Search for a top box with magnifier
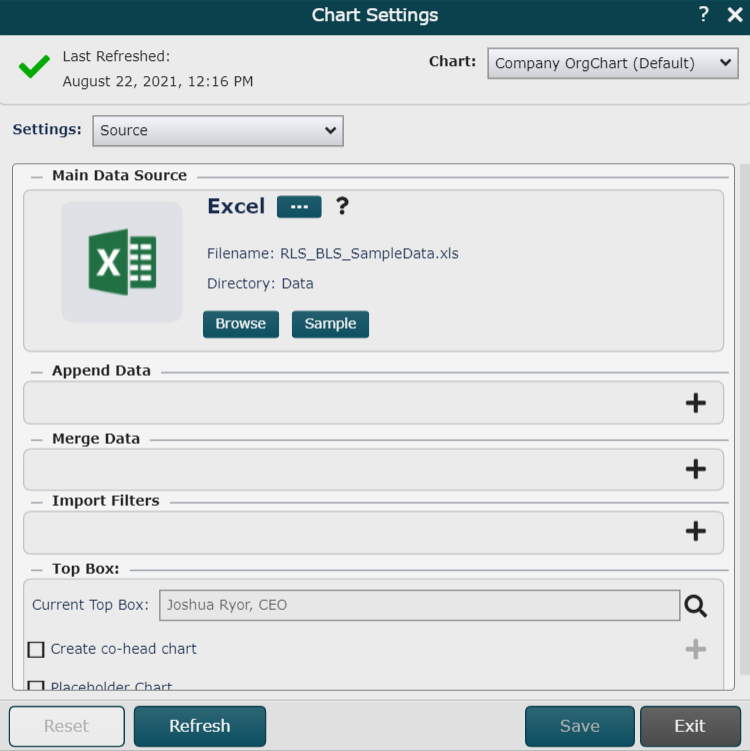The image size is (750, 751). tap(695, 605)
